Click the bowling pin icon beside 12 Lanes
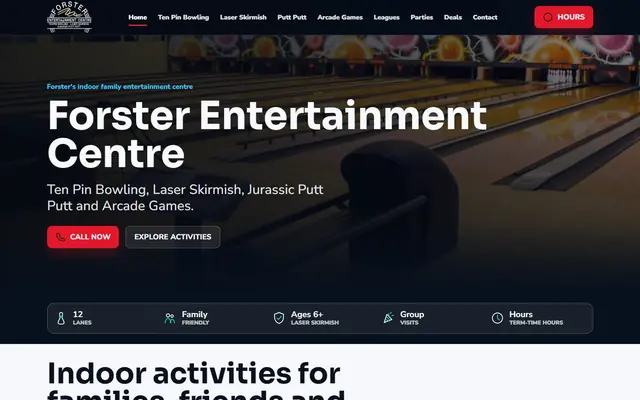The image size is (640, 400). click(61, 318)
